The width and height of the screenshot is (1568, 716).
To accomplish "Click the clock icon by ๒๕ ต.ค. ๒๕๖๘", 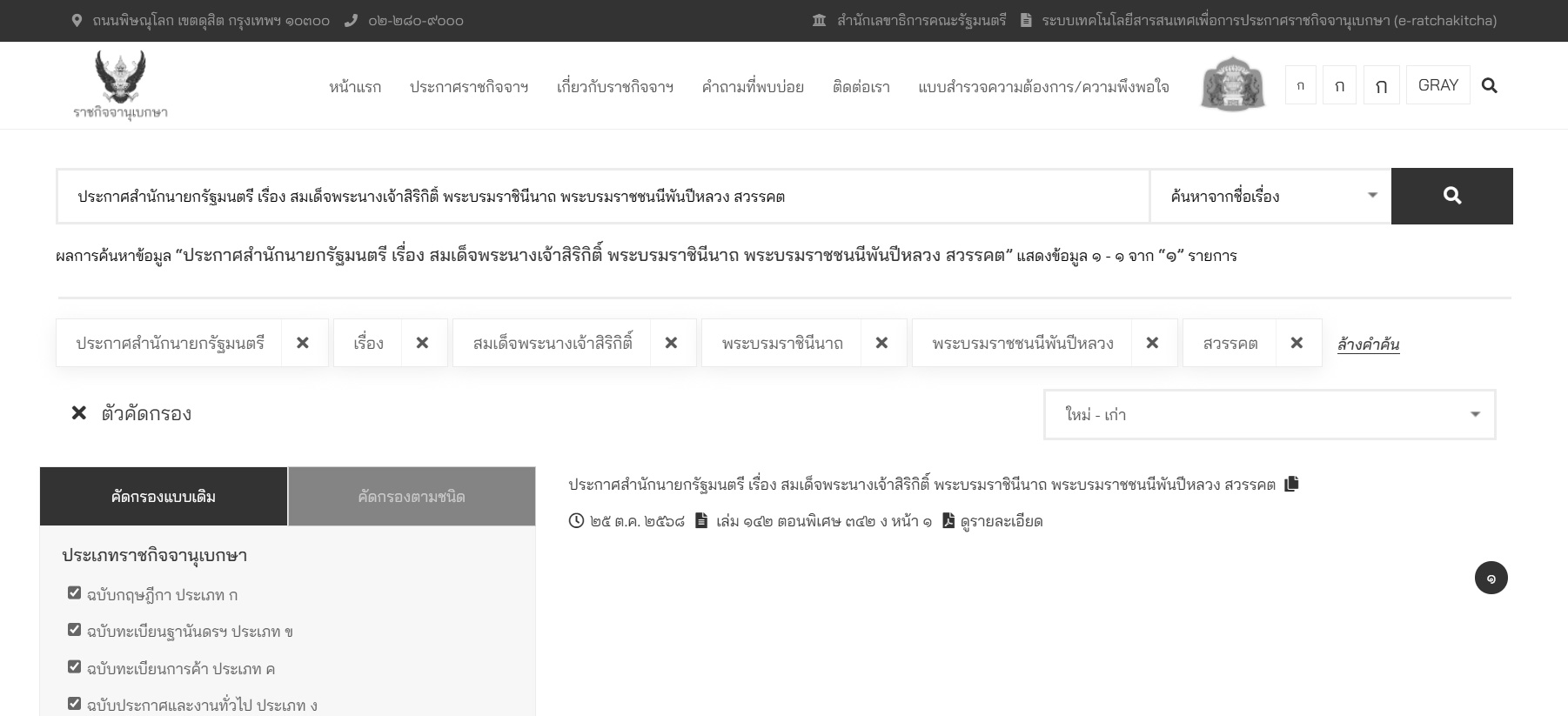I will pos(576,520).
